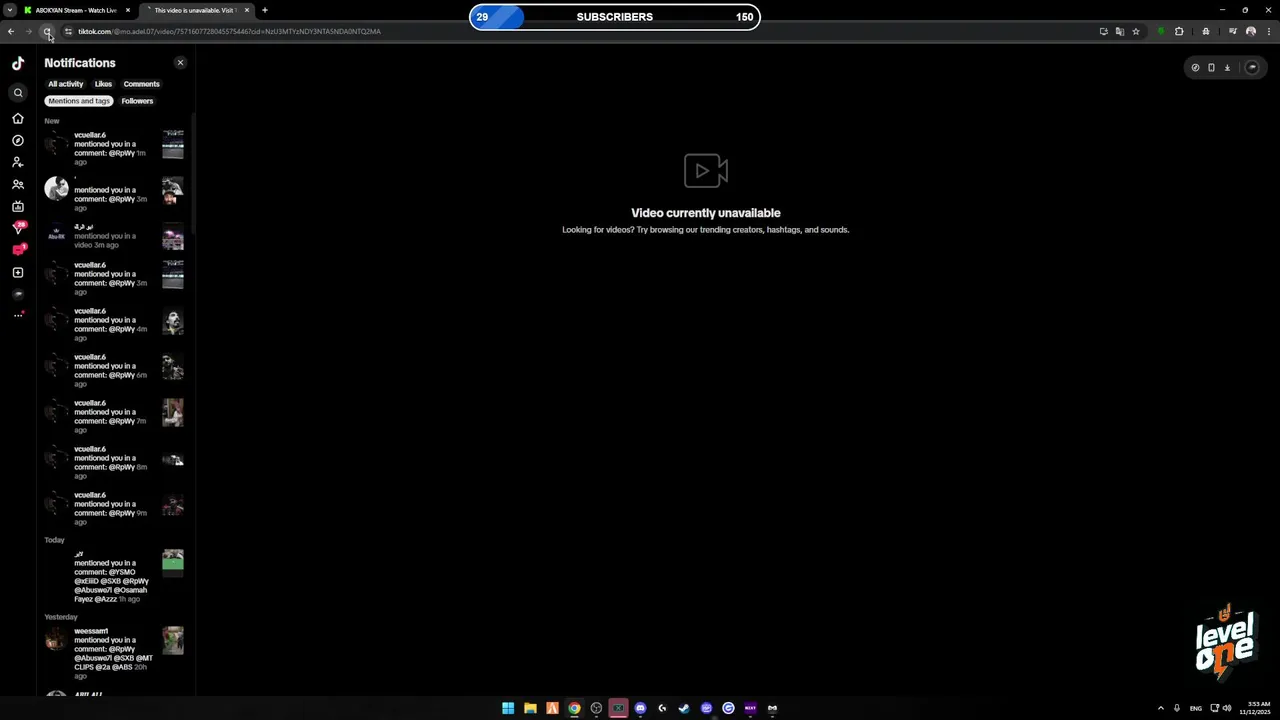The height and width of the screenshot is (720, 1280).
Task: Open vcuellar.6 mention from 7m ago
Action: tap(114, 416)
